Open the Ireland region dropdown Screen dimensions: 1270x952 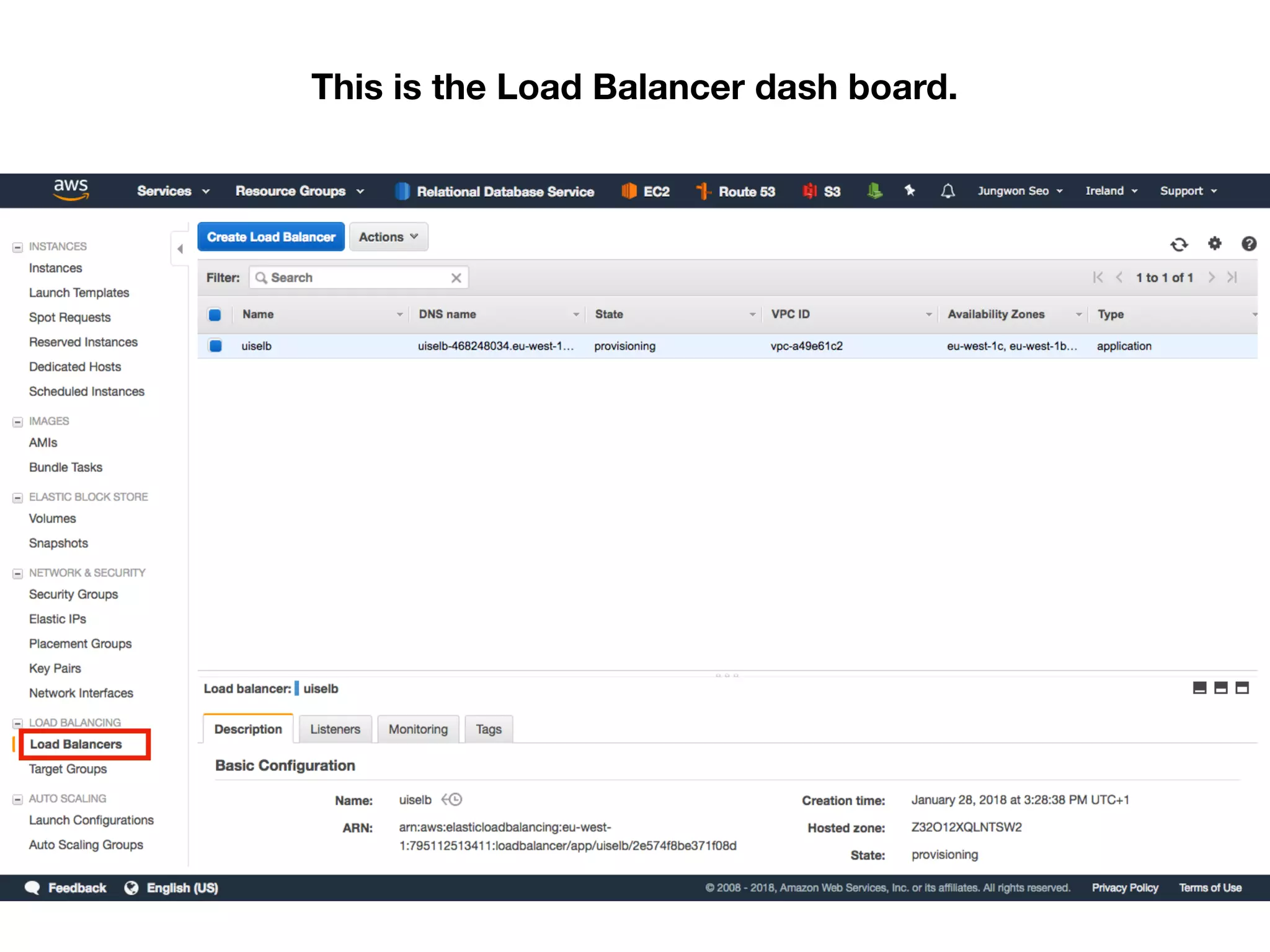1111,191
